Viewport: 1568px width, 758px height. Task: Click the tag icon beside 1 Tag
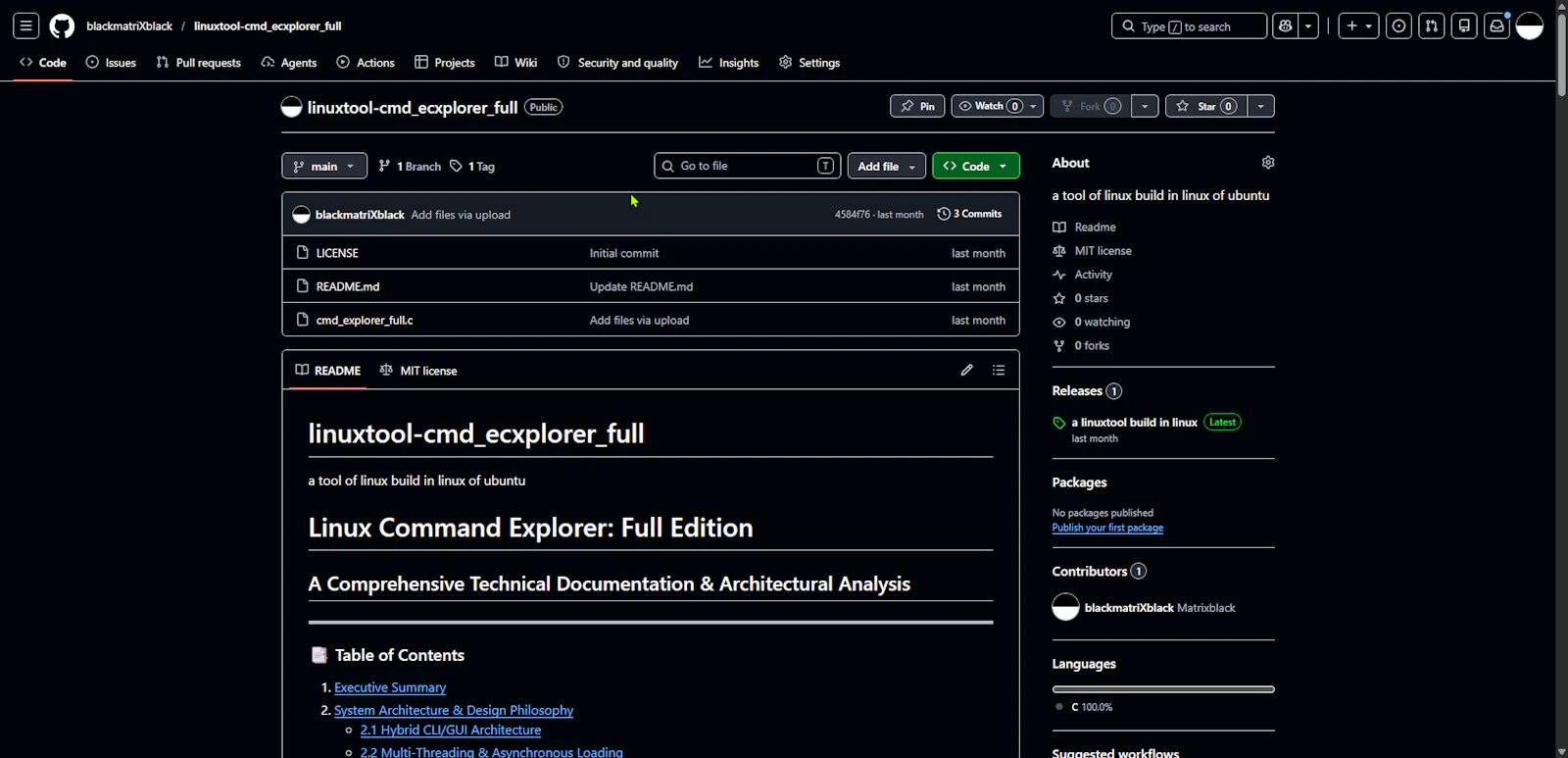point(456,166)
